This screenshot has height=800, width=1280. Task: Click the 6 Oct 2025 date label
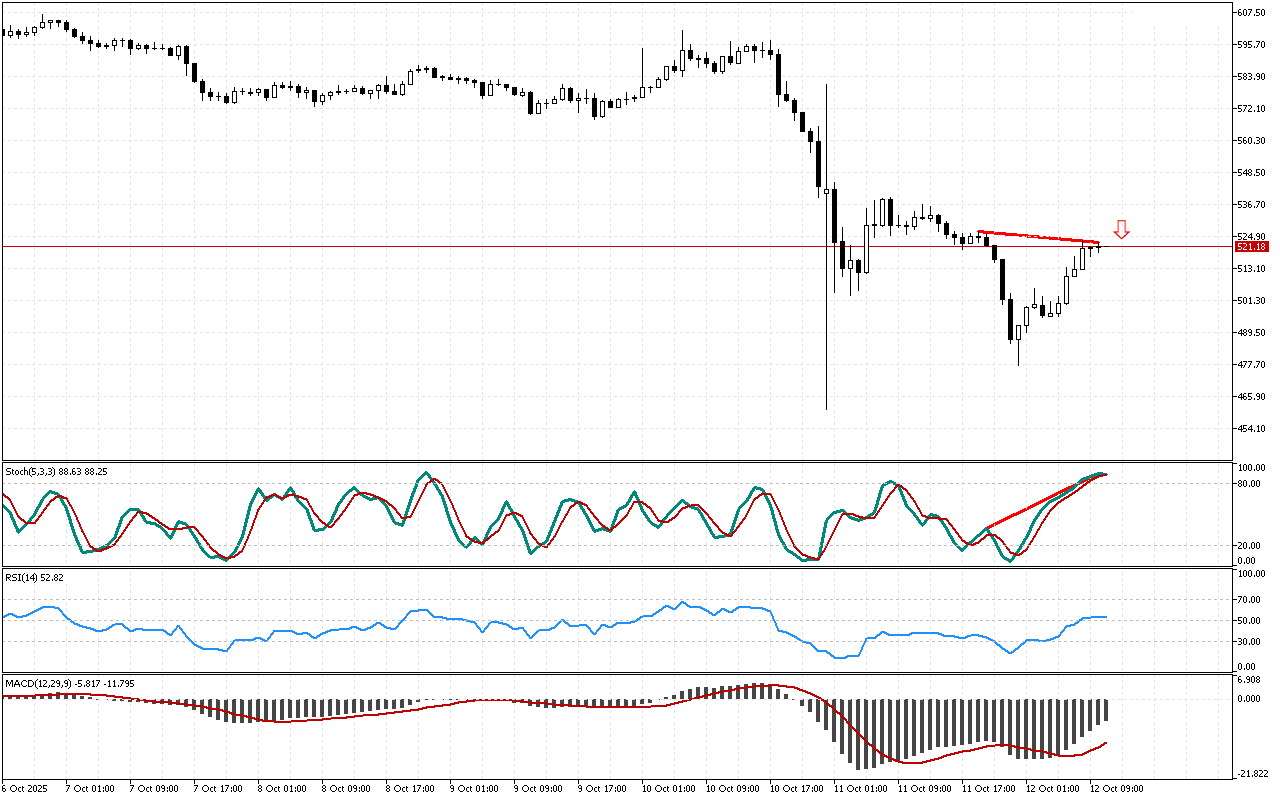tap(27, 788)
